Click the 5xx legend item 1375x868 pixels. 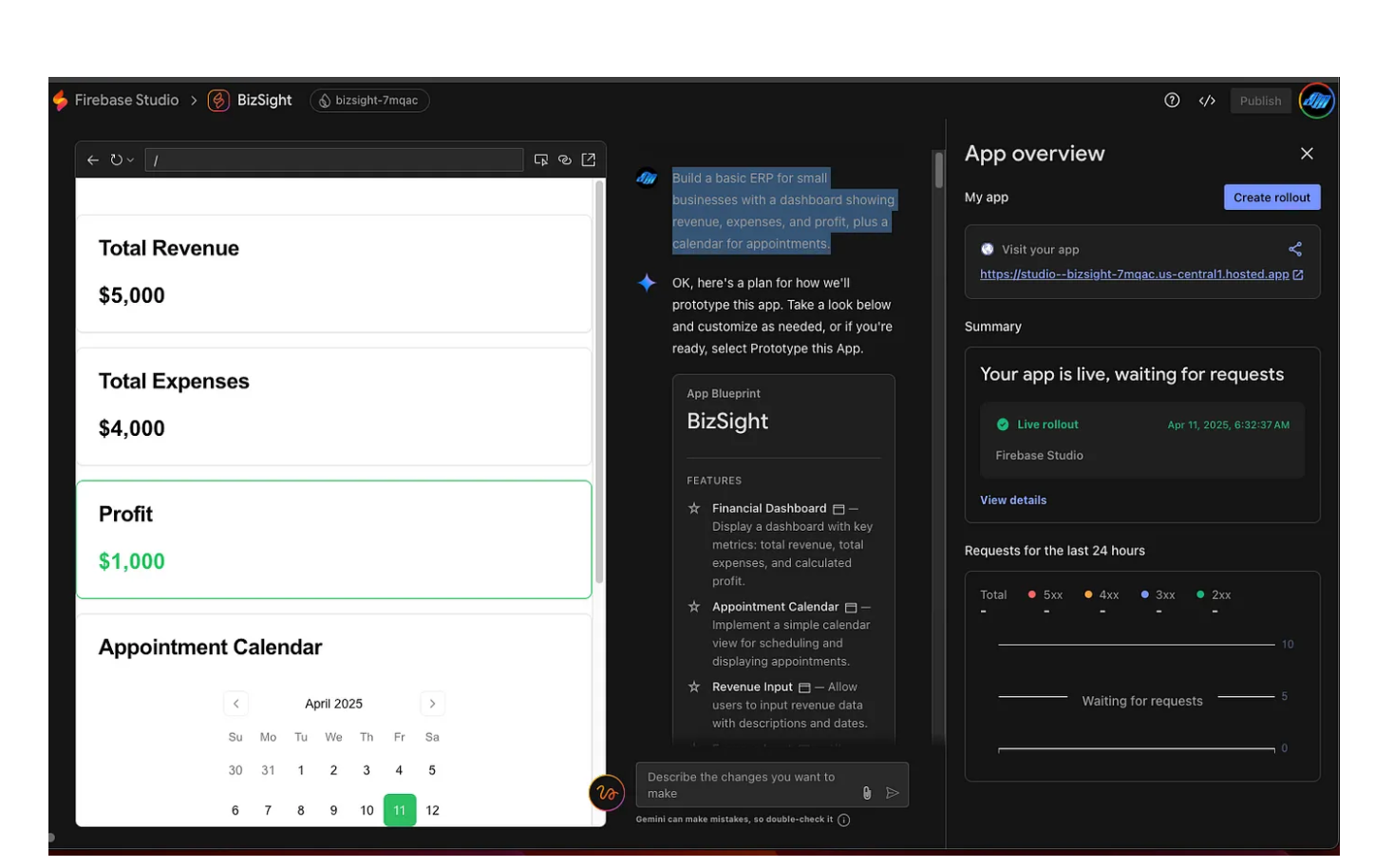(1045, 595)
